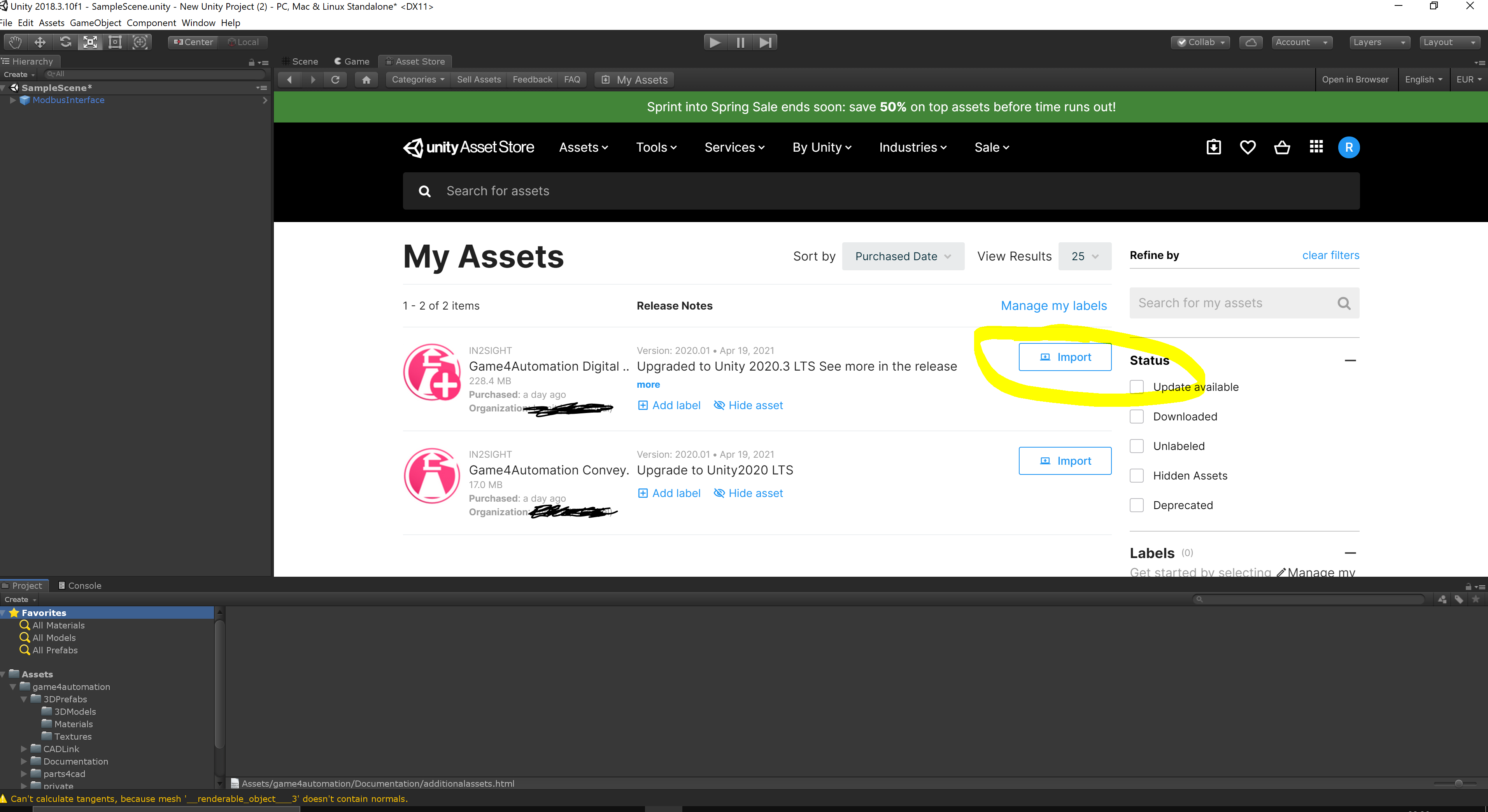Open the apps grid icon
This screenshot has width=1488, height=812.
tap(1316, 147)
